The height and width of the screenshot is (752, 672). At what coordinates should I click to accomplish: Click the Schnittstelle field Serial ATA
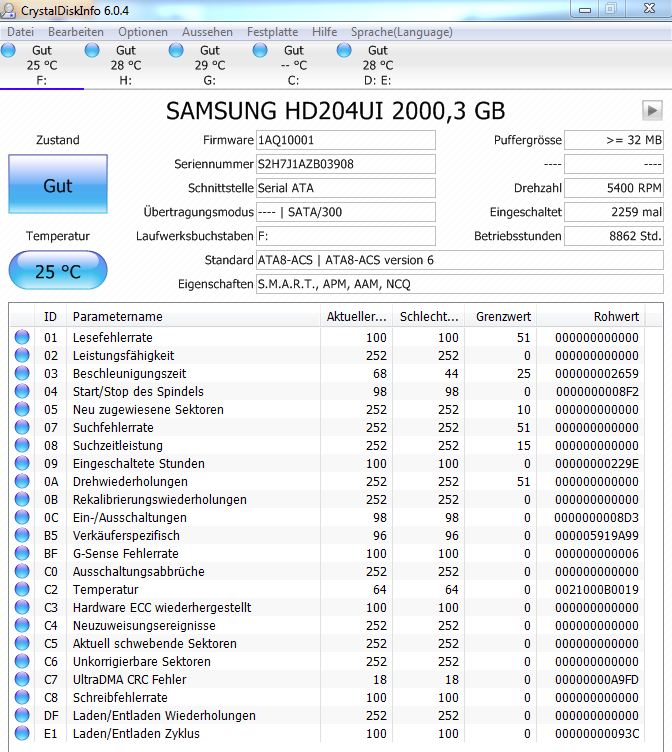346,188
